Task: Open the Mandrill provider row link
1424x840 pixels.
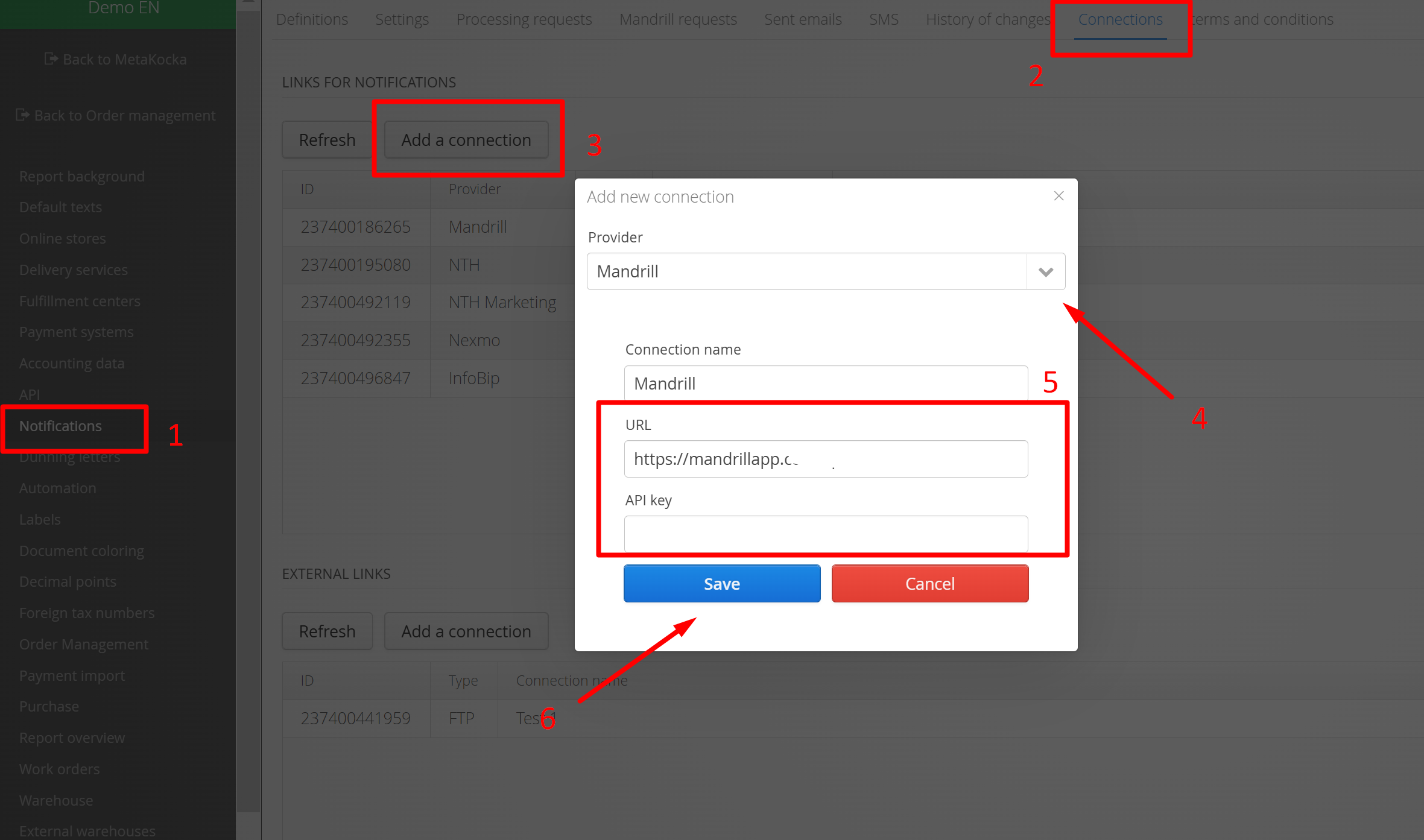Action: [478, 227]
